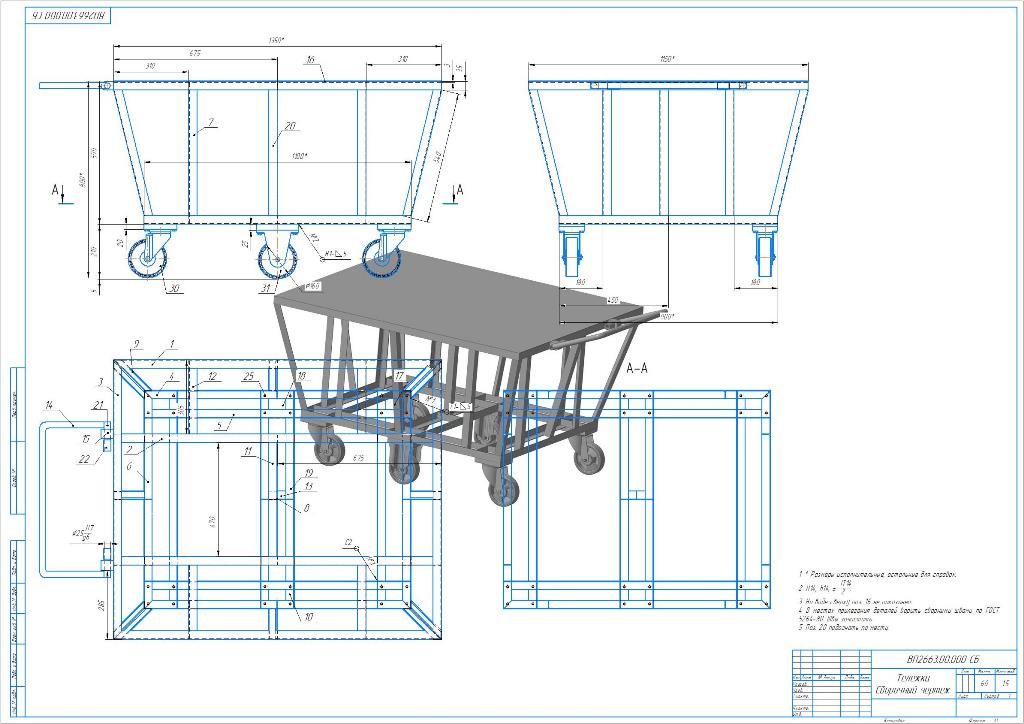Screen dimensions: 1024x724
Task: Select callout 8 in the plan view
Action: point(306,508)
